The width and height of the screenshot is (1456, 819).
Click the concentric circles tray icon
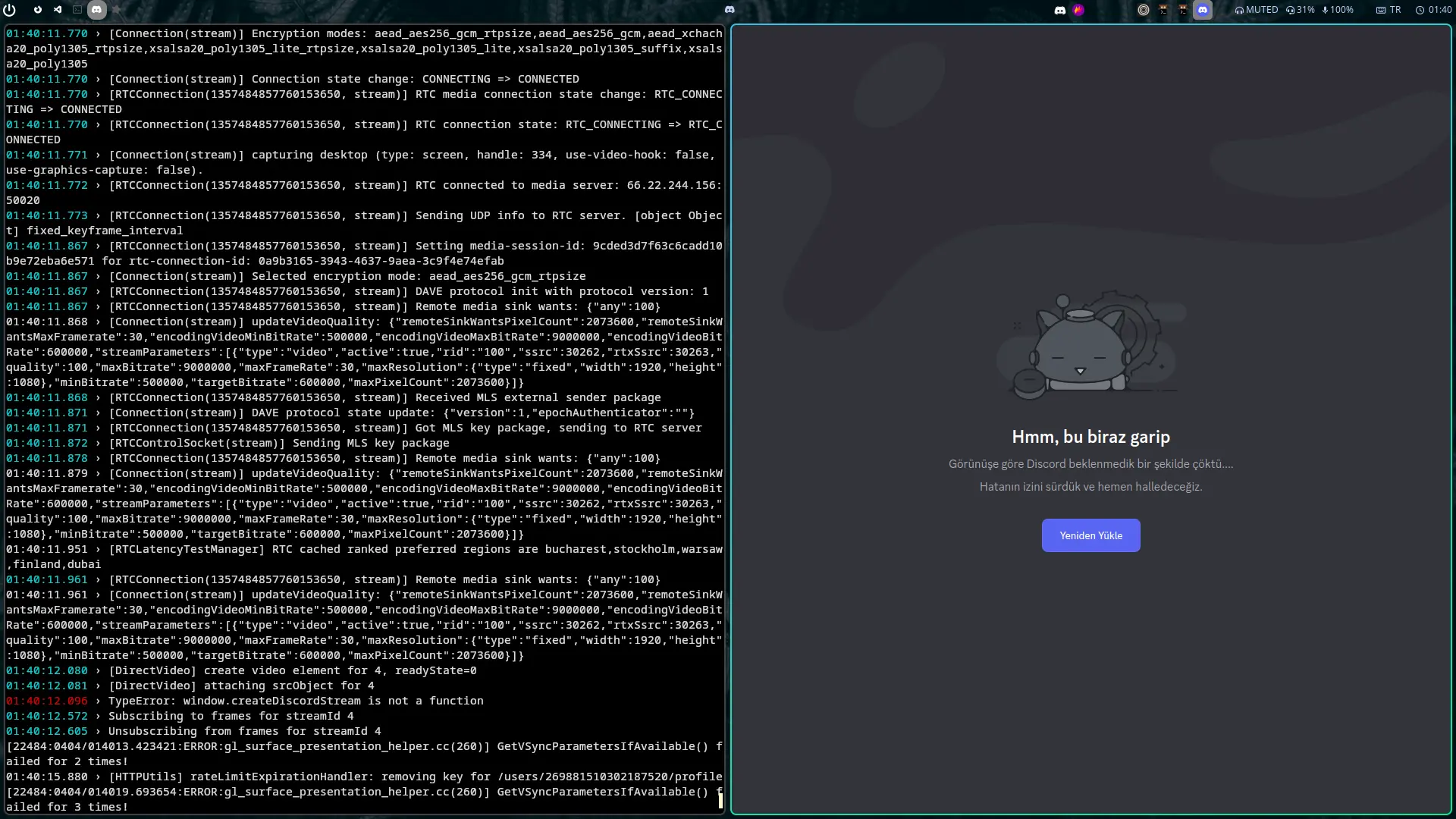pyautogui.click(x=1144, y=10)
